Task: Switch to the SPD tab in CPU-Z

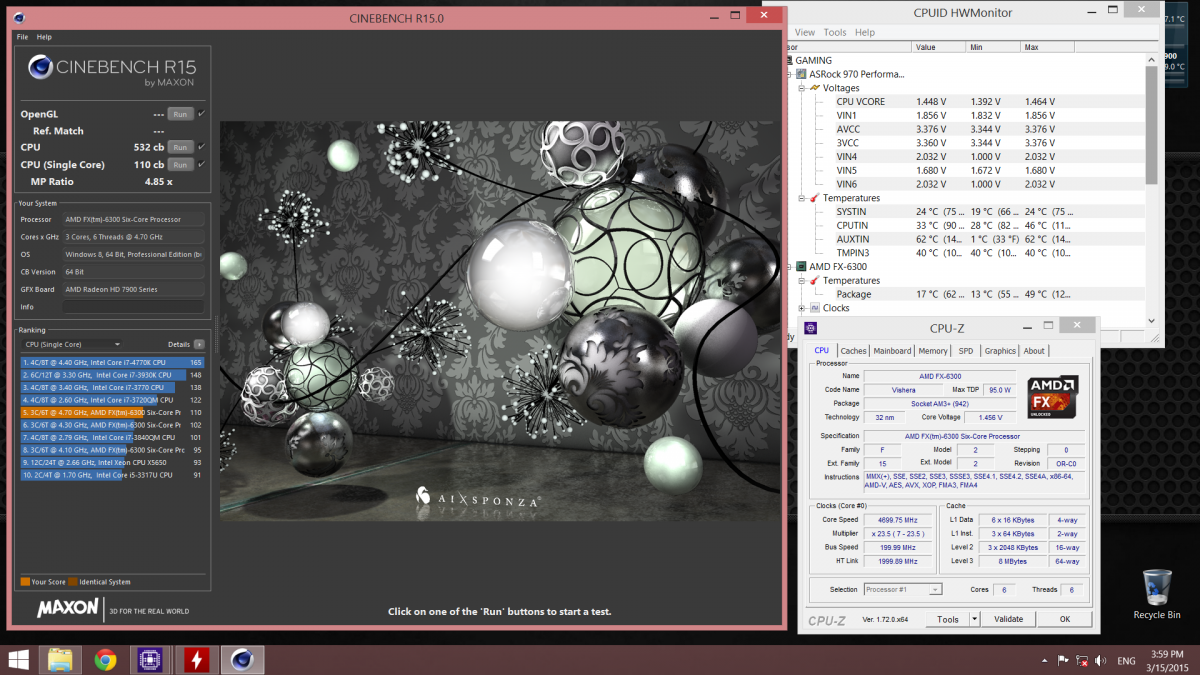Action: point(966,351)
